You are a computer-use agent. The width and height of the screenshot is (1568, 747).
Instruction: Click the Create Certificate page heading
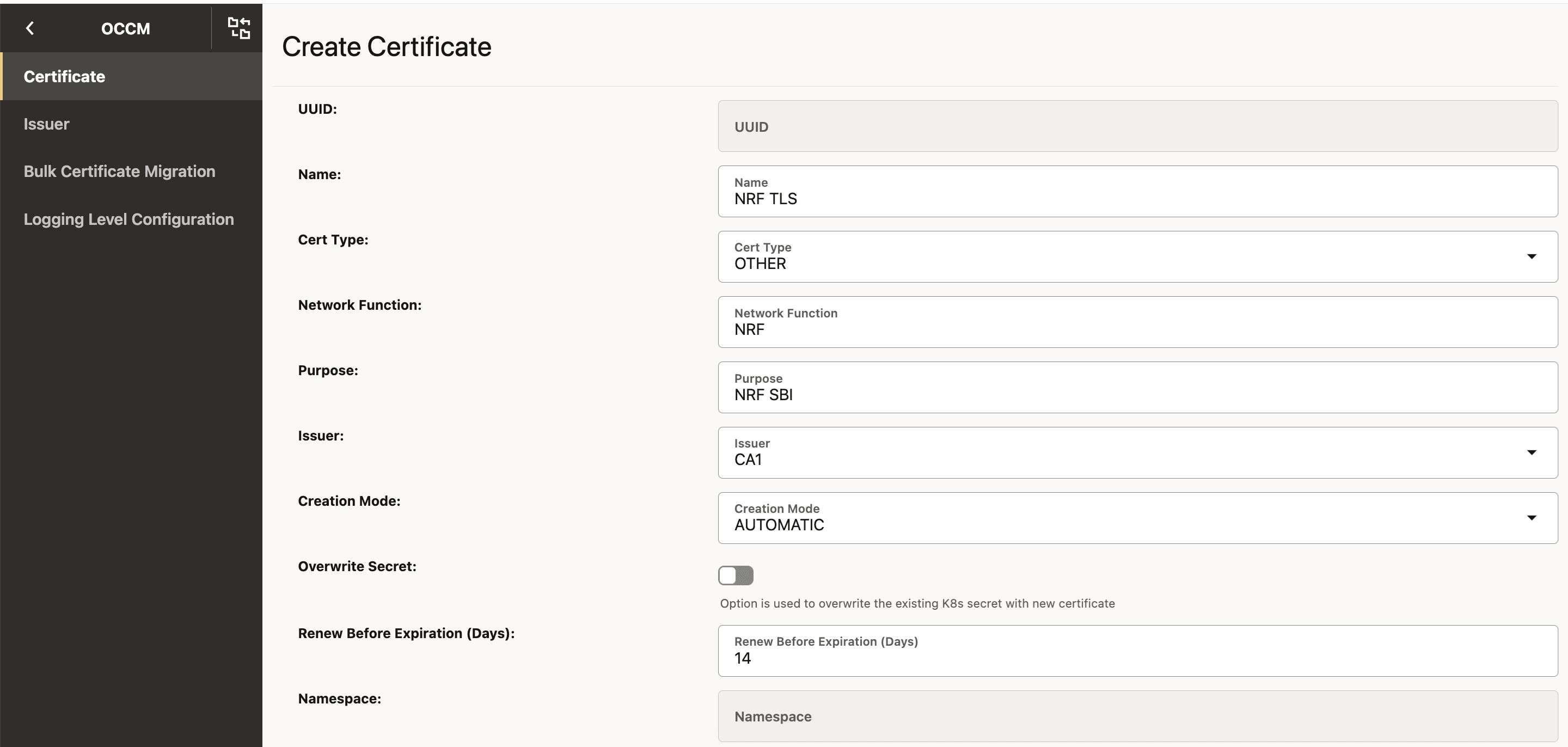tap(387, 46)
